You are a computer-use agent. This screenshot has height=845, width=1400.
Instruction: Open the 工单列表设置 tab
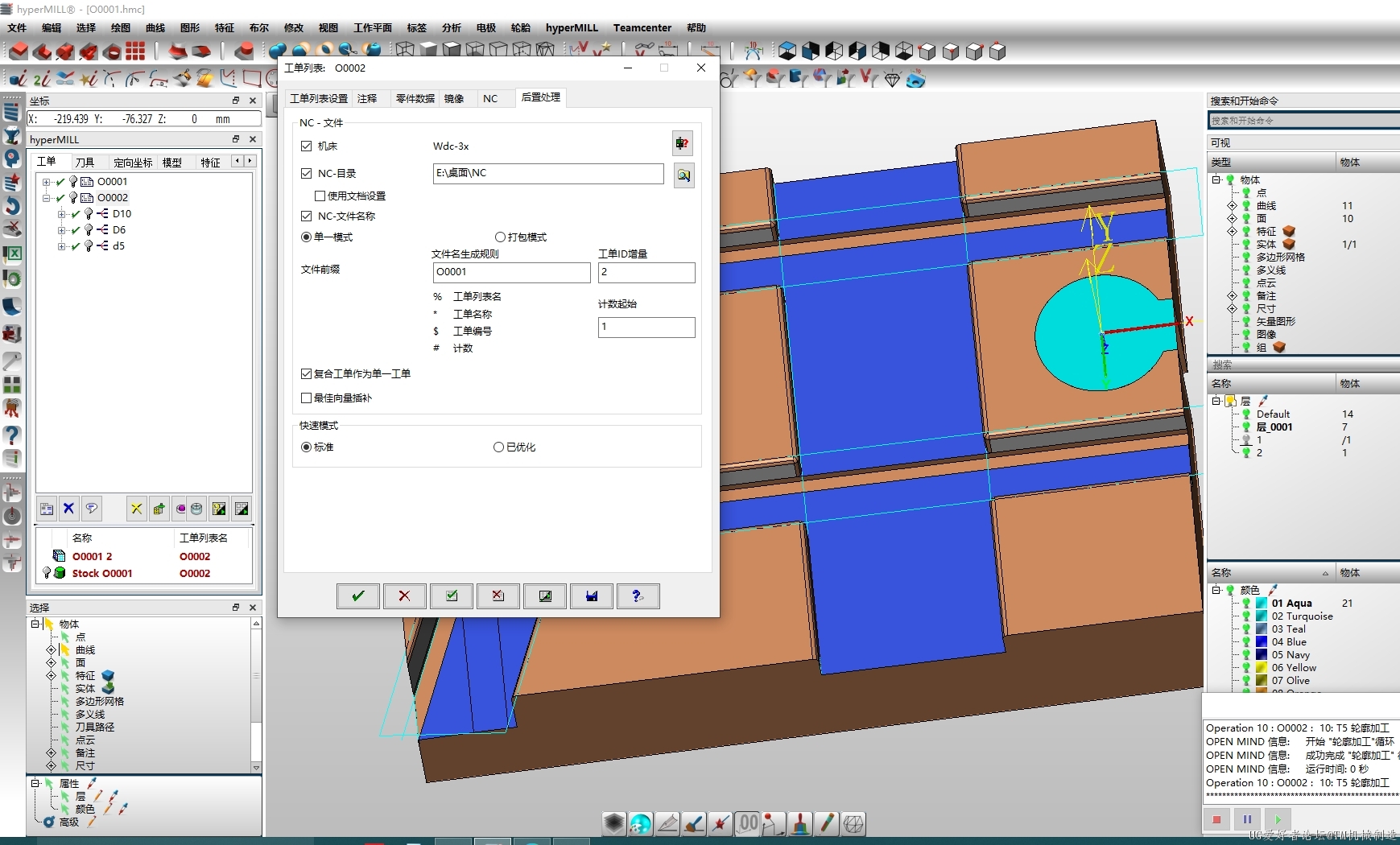(319, 98)
